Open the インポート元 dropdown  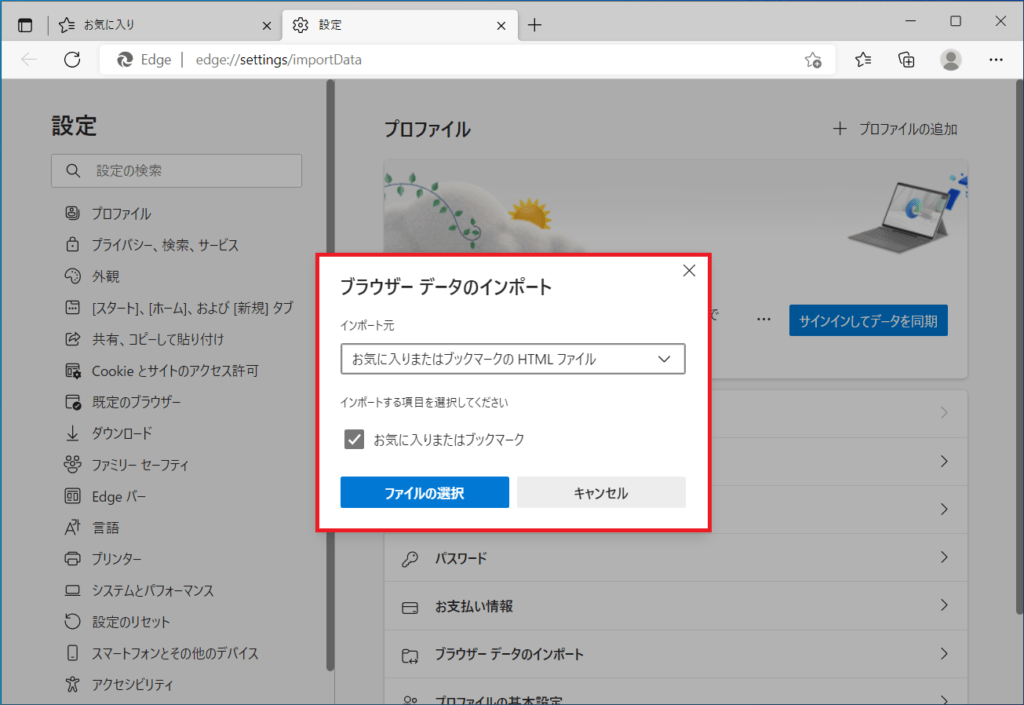pos(512,359)
